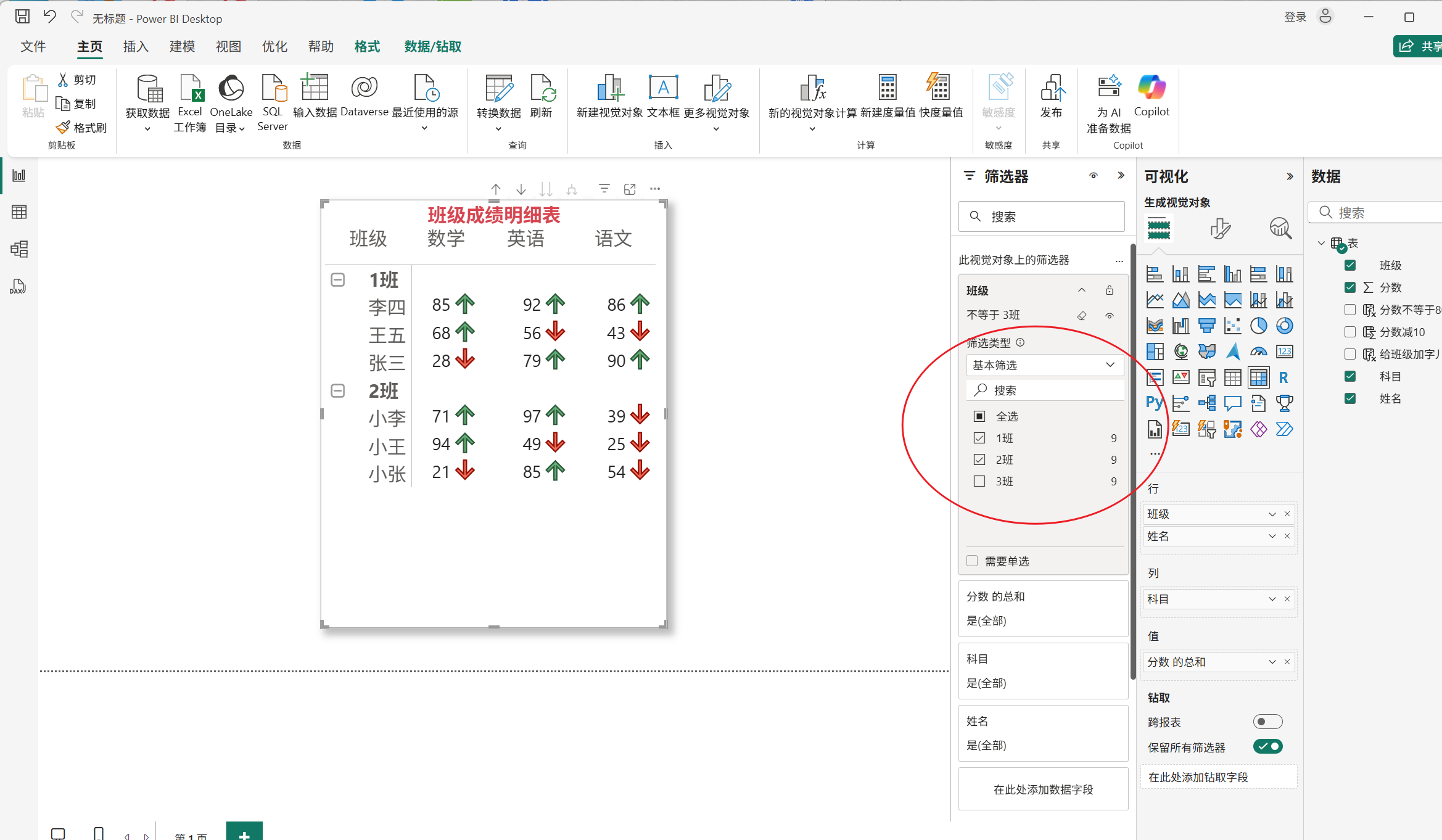Click the focus mode icon above the matrix
1442x840 pixels.
[x=630, y=189]
